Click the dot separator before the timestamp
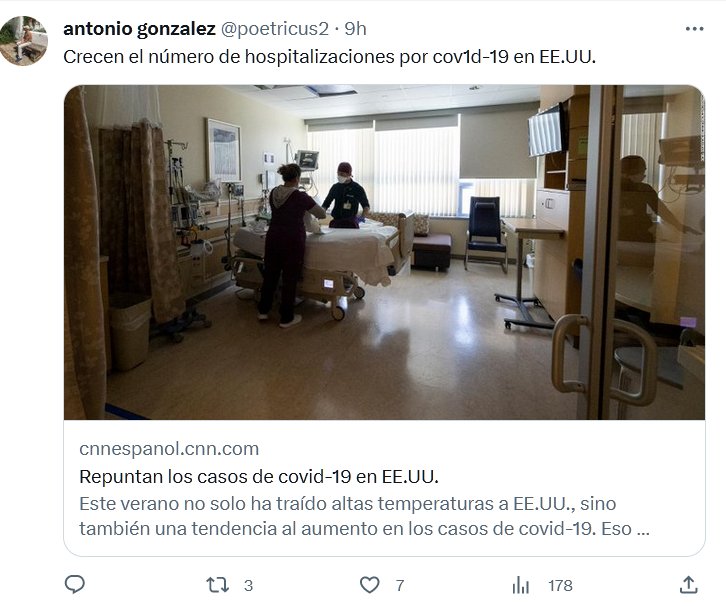The image size is (726, 606). point(337,29)
